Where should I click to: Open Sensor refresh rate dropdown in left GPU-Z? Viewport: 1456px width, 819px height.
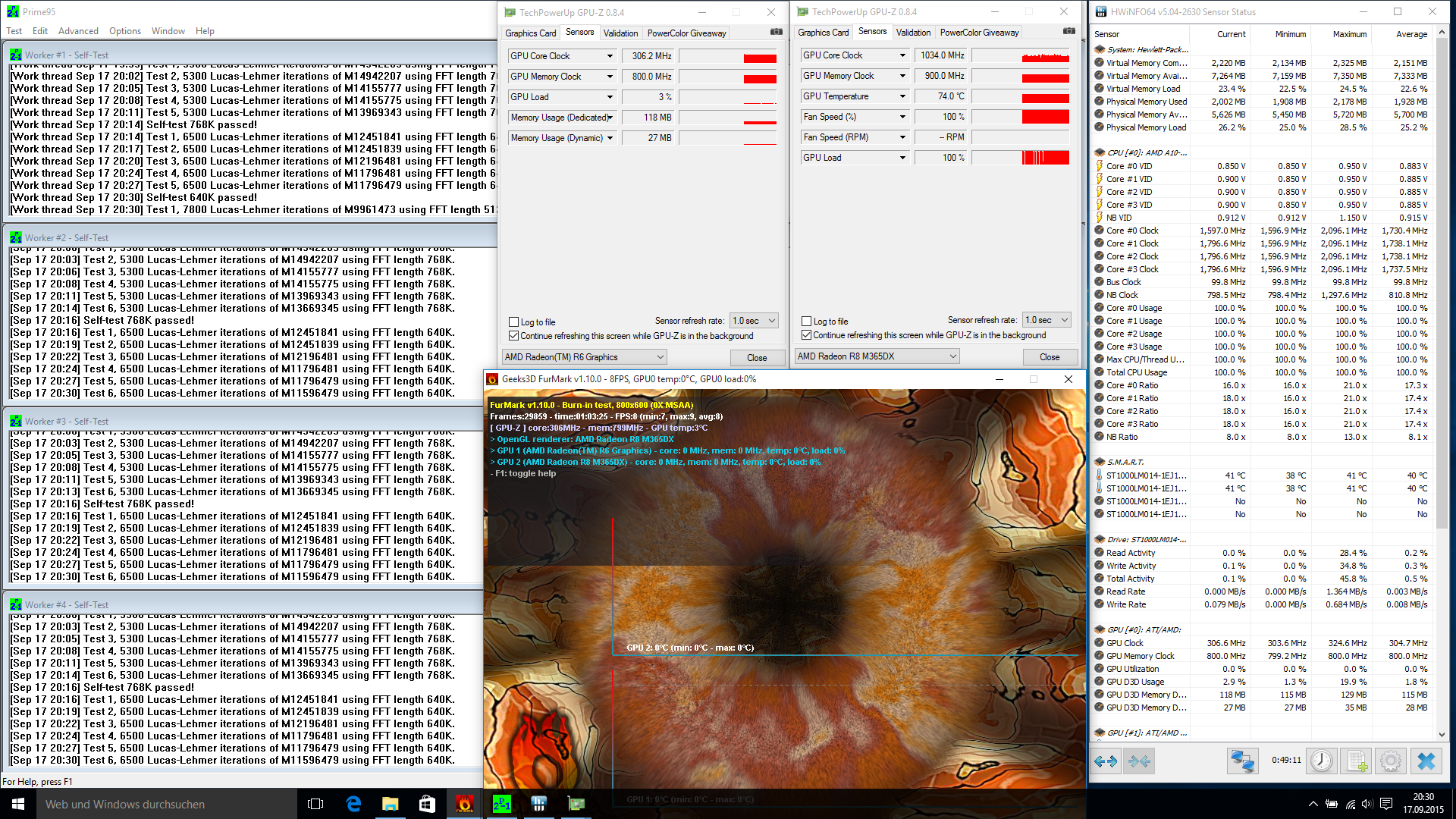(x=754, y=321)
